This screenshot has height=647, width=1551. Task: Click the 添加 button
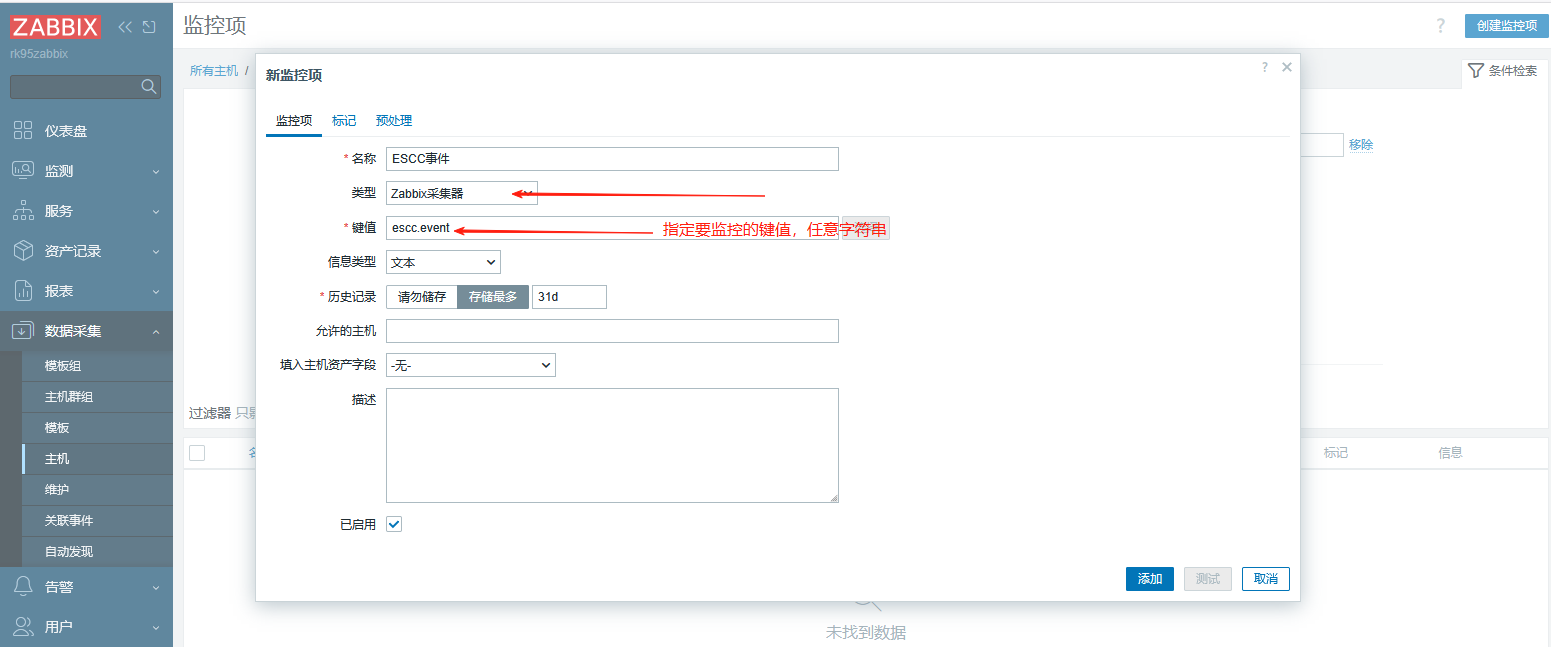point(1149,579)
